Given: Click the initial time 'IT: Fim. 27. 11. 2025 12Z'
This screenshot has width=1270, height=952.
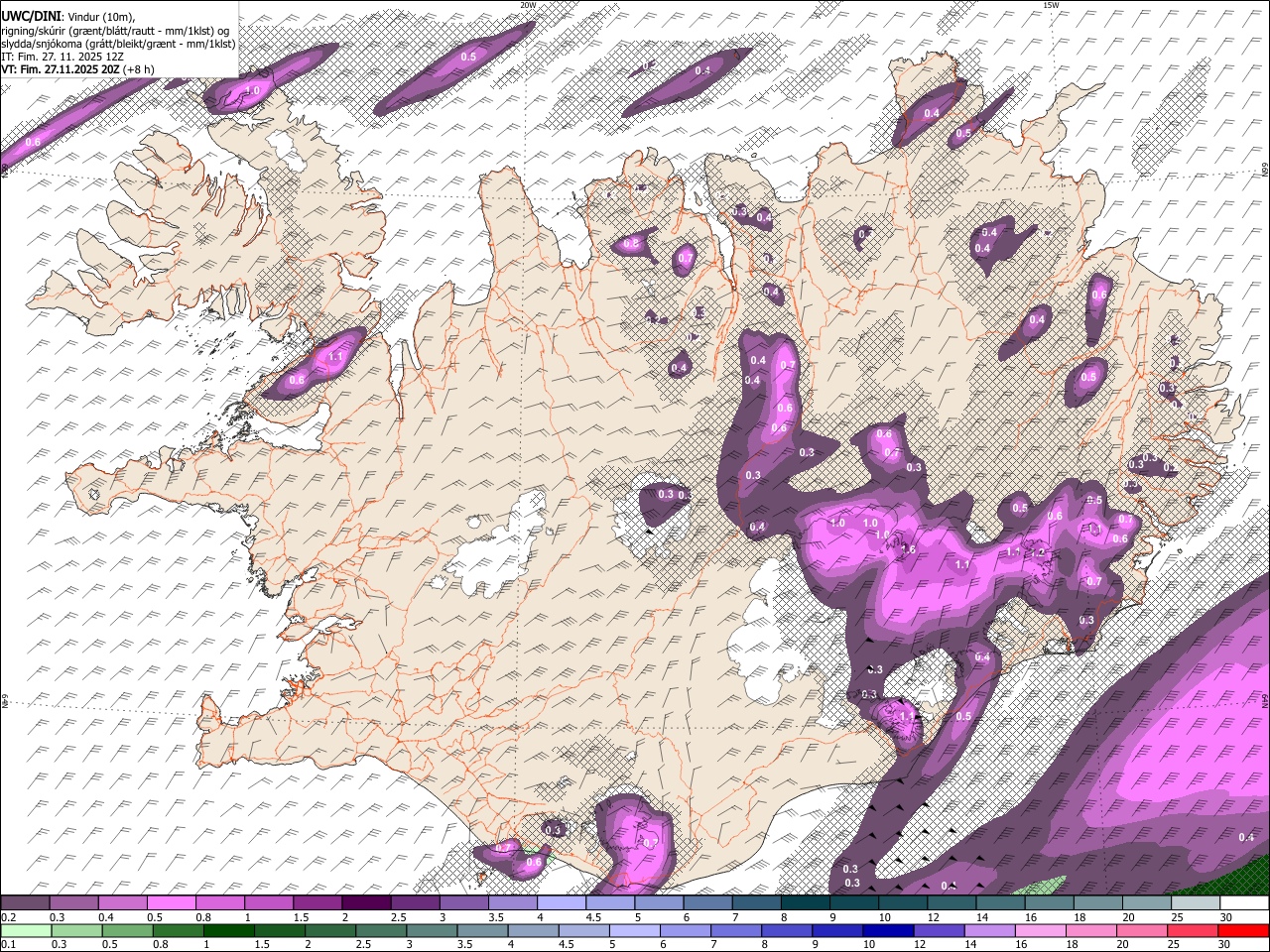Looking at the screenshot, I should (x=63, y=57).
